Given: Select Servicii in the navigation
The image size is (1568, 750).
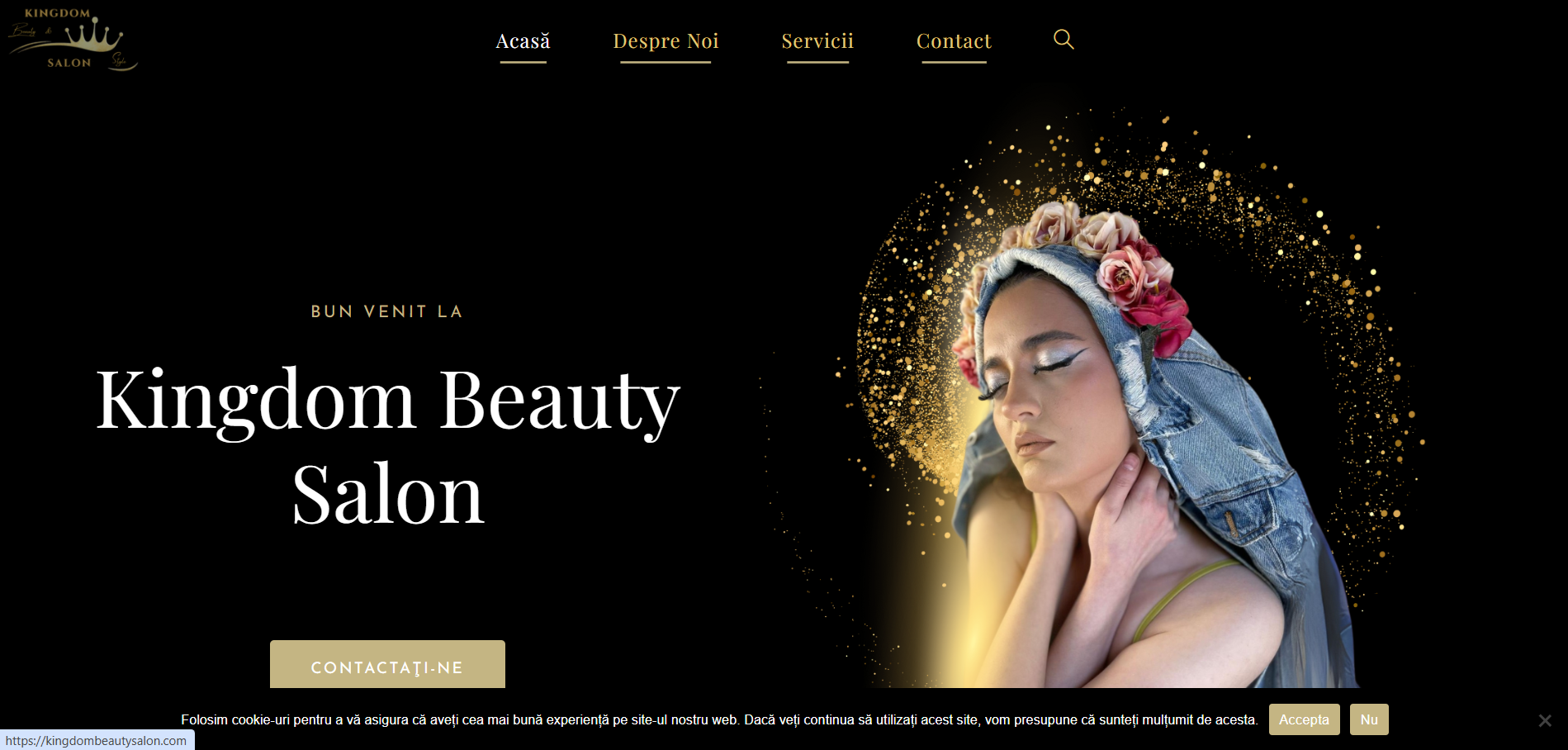Looking at the screenshot, I should coord(817,41).
